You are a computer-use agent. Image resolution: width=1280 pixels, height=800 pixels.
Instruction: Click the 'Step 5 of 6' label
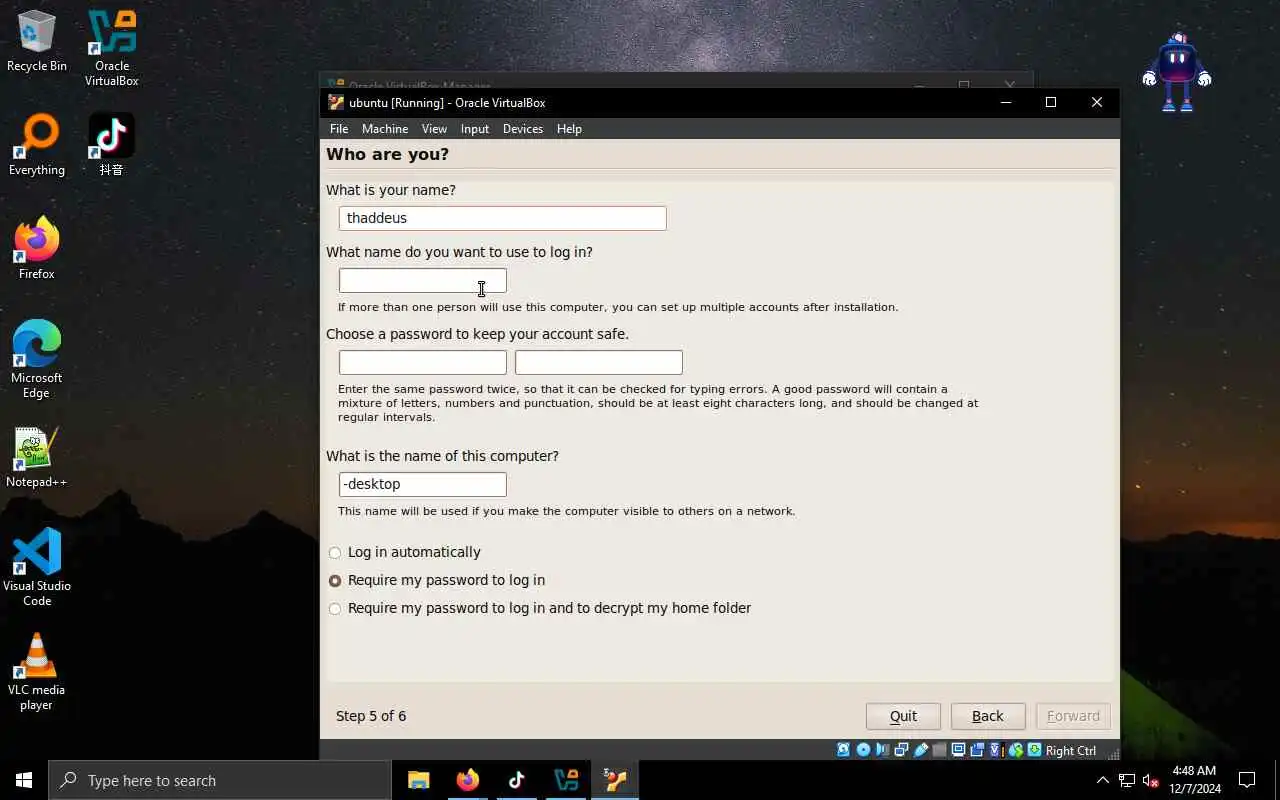click(371, 716)
